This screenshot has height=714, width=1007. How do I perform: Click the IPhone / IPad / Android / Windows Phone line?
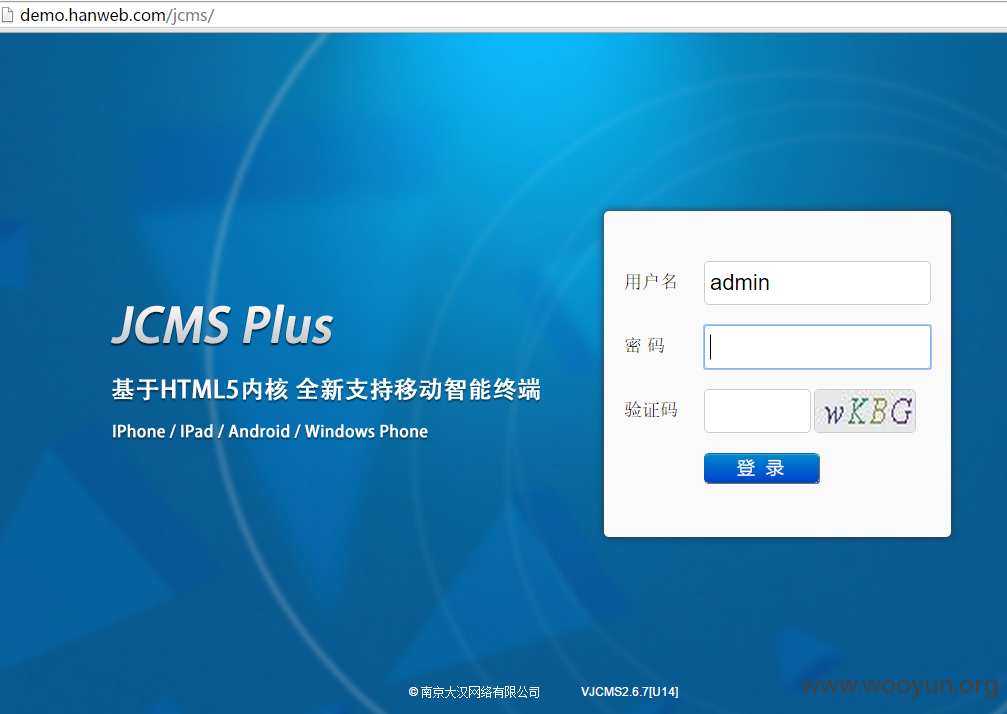click(x=270, y=431)
